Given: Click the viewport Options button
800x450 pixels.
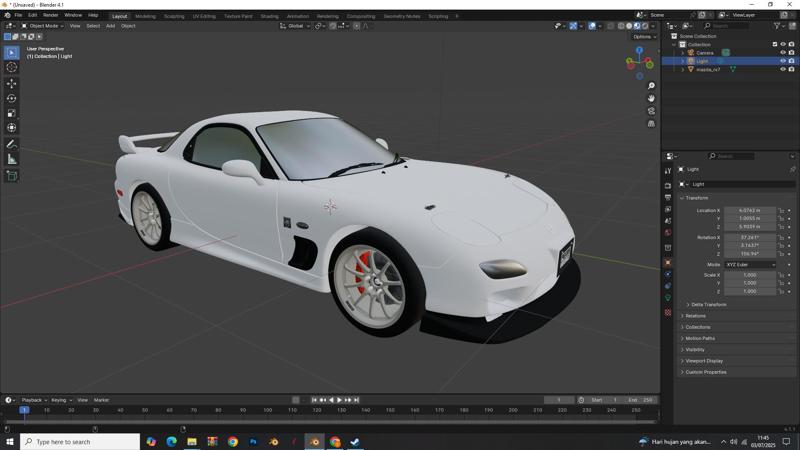Looking at the screenshot, I should [x=643, y=36].
